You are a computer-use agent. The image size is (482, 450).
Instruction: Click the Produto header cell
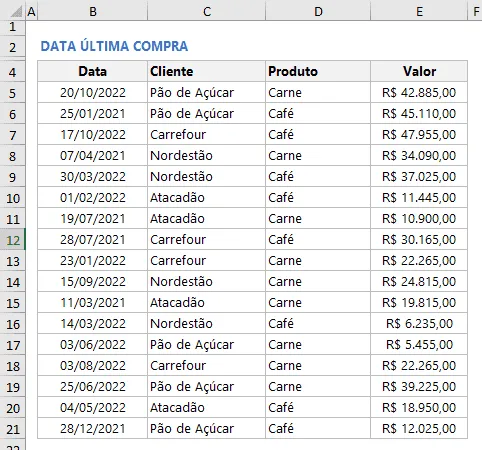coord(318,71)
